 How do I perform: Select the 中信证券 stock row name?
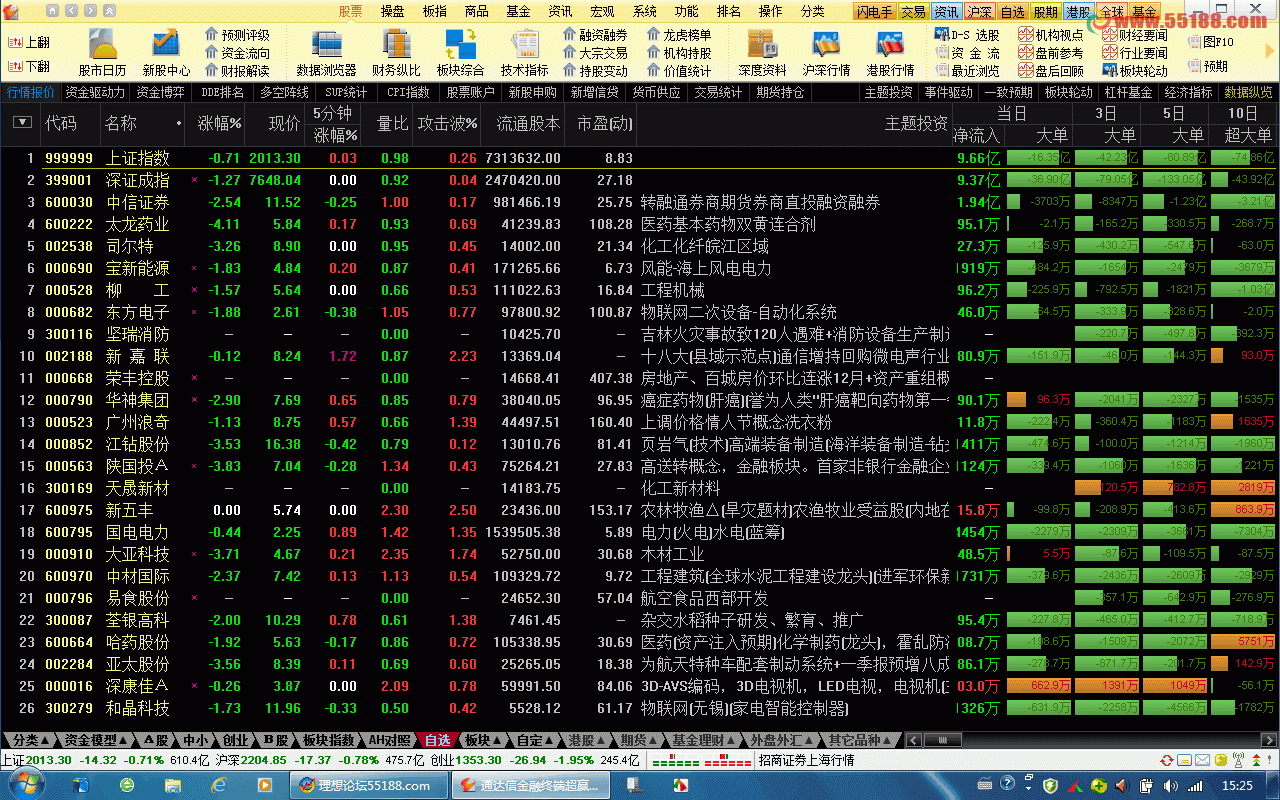tap(138, 202)
